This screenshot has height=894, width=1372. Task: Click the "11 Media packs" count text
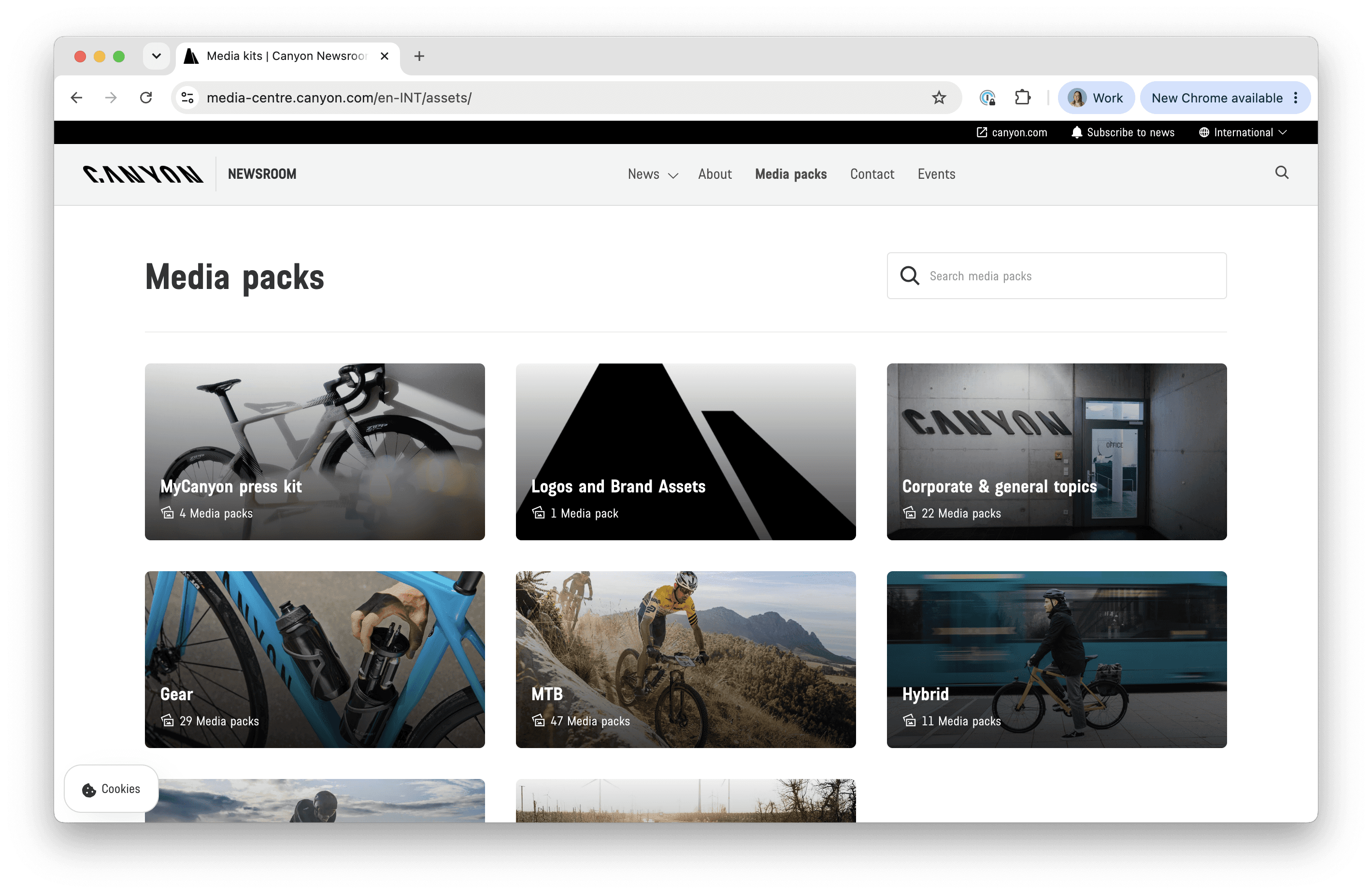coord(961,721)
